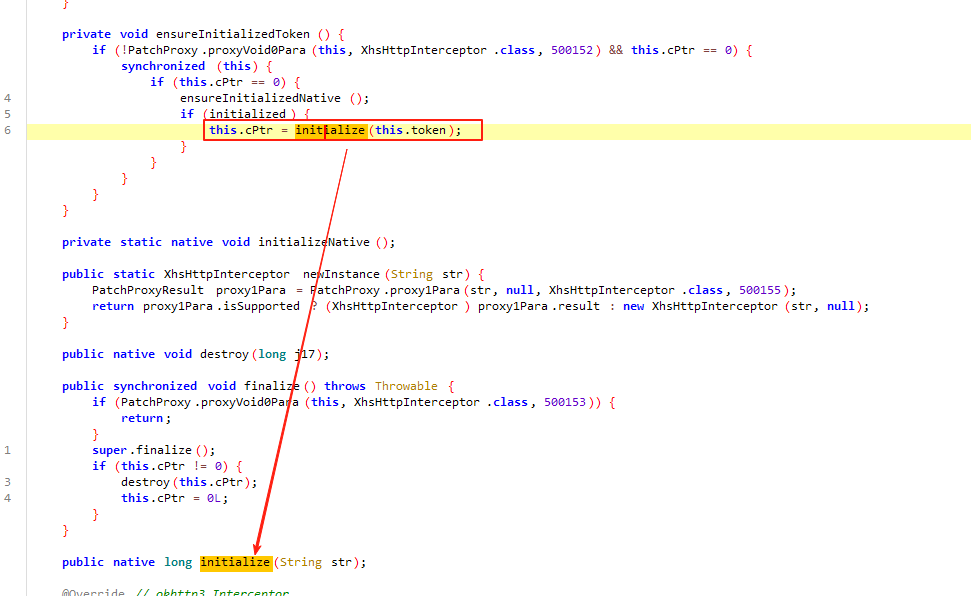The height and width of the screenshot is (596, 971).
Task: Click the 'new' keyword in the return statement
Action: click(x=634, y=306)
